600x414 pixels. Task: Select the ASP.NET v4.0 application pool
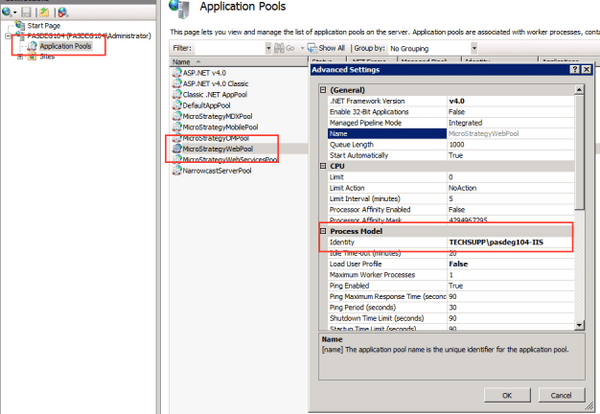tap(204, 73)
